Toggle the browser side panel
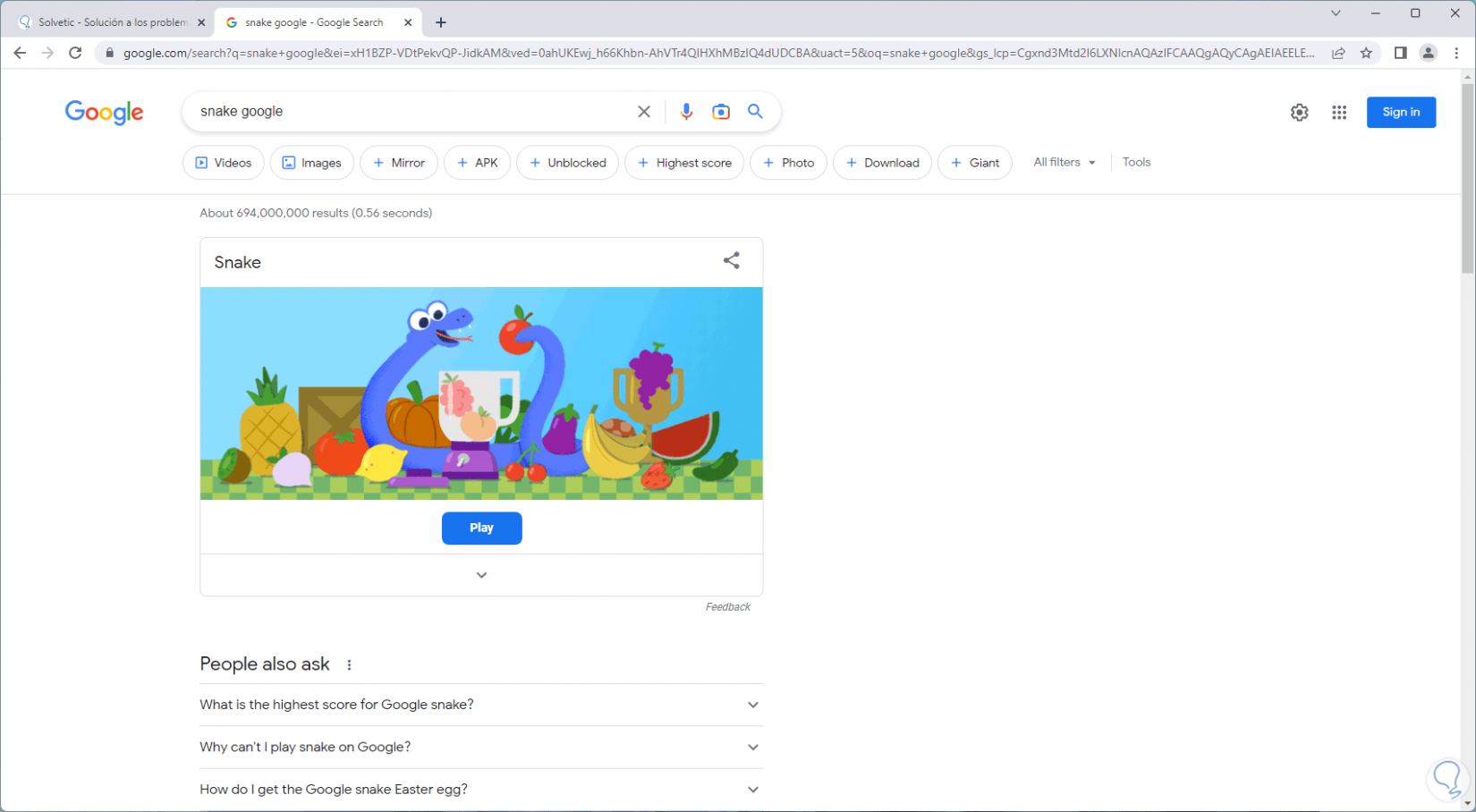The width and height of the screenshot is (1476, 812). [x=1401, y=53]
